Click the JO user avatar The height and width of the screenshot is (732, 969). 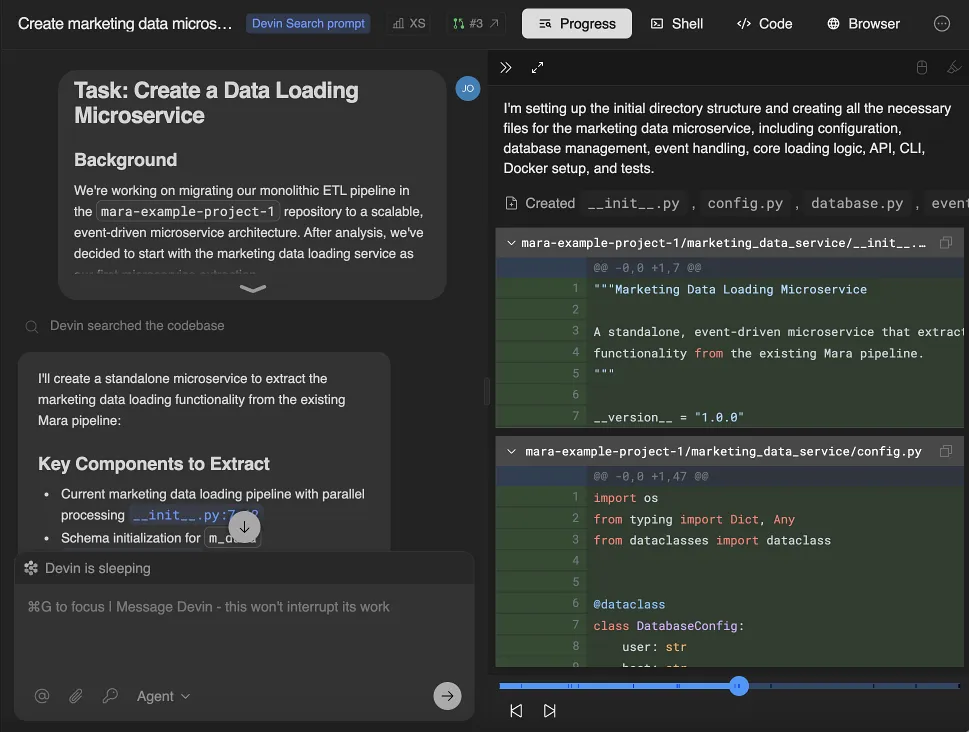468,88
